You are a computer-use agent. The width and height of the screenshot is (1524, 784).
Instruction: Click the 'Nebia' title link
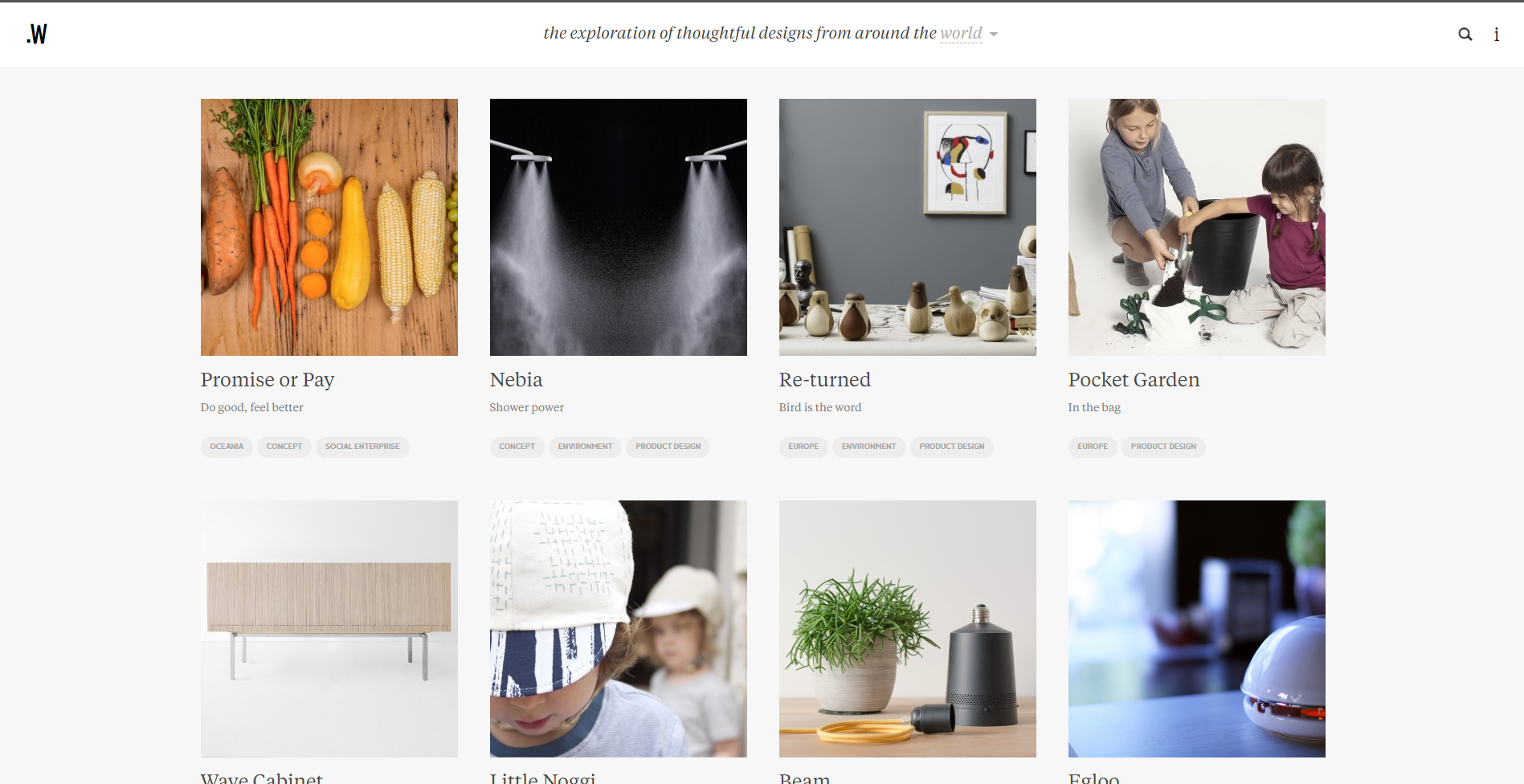click(516, 380)
